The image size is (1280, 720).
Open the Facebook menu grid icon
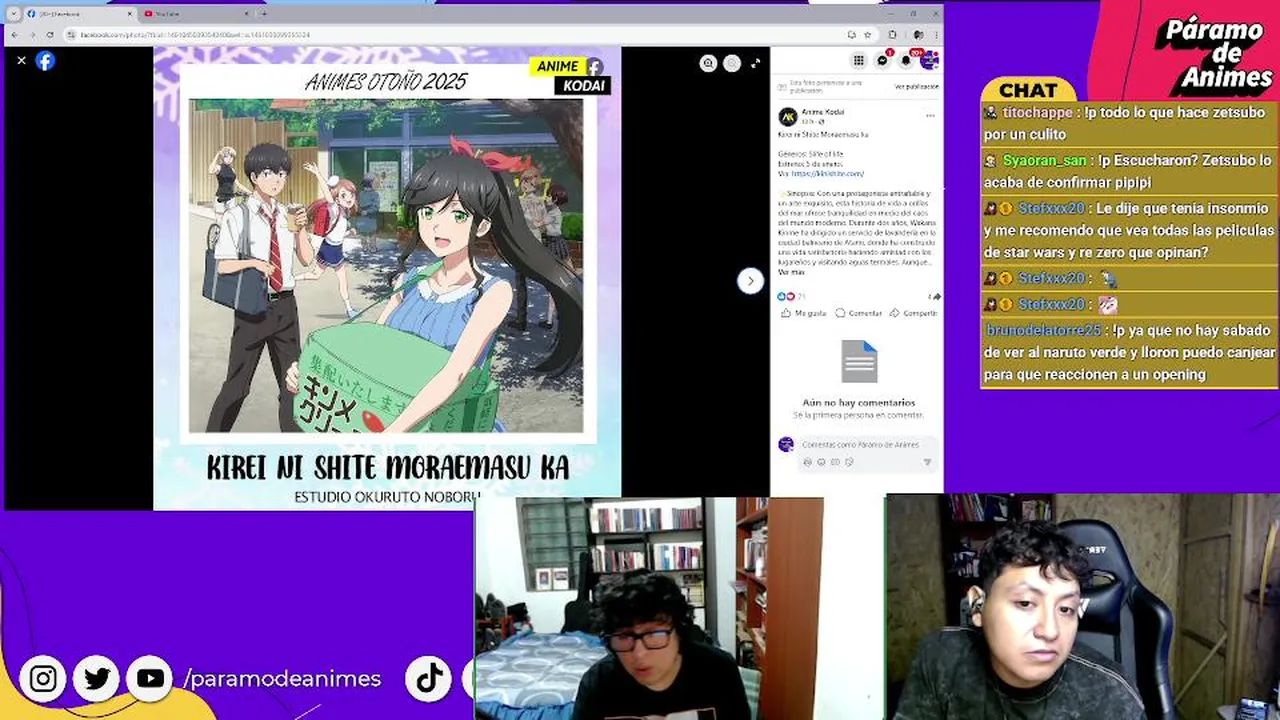point(858,60)
